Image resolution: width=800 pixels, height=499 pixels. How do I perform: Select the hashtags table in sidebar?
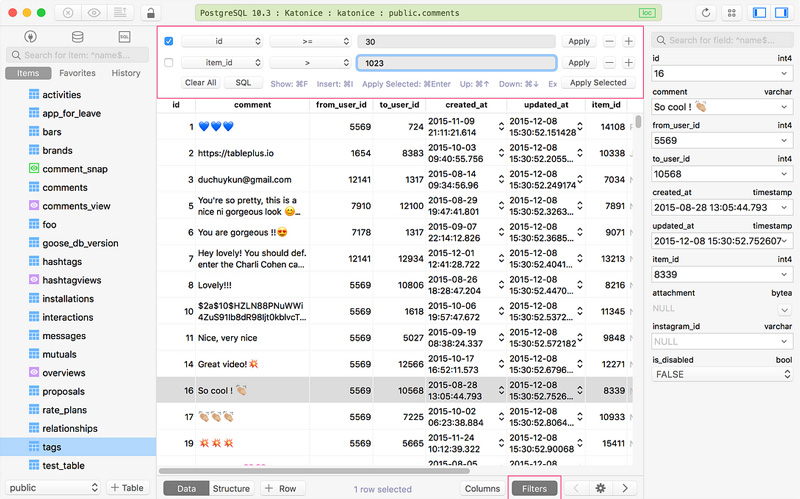point(63,261)
